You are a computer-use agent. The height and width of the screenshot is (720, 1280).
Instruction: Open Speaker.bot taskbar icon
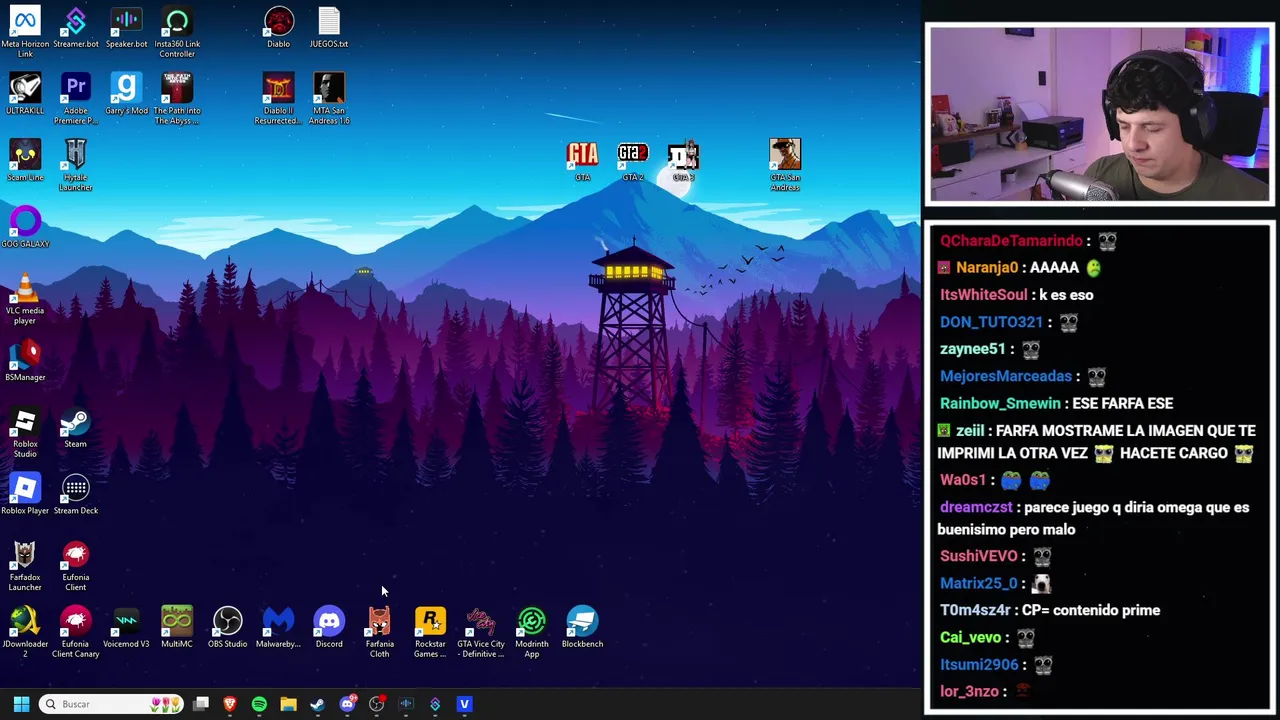click(406, 704)
